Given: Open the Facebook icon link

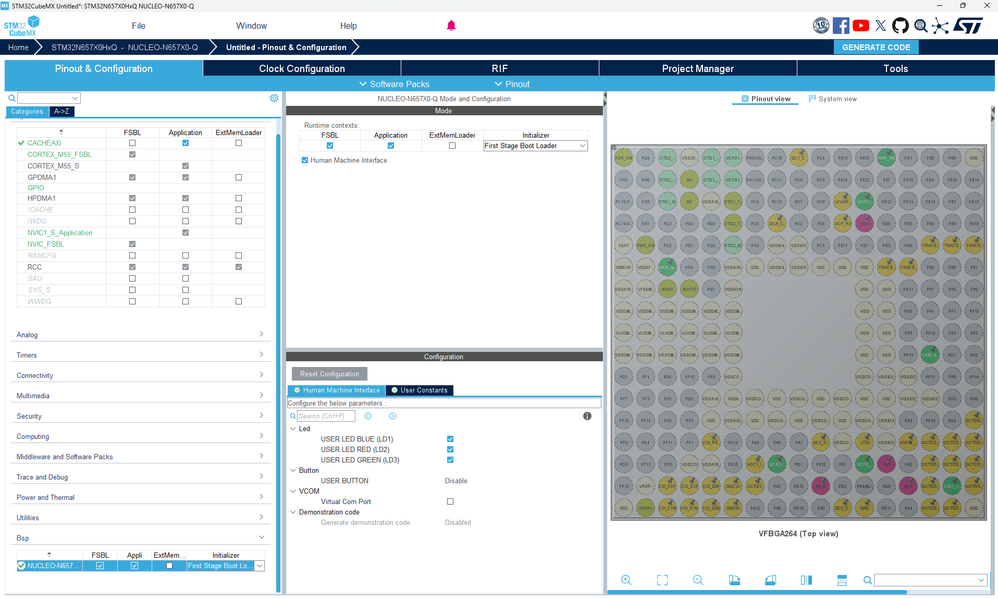Looking at the screenshot, I should tap(841, 25).
